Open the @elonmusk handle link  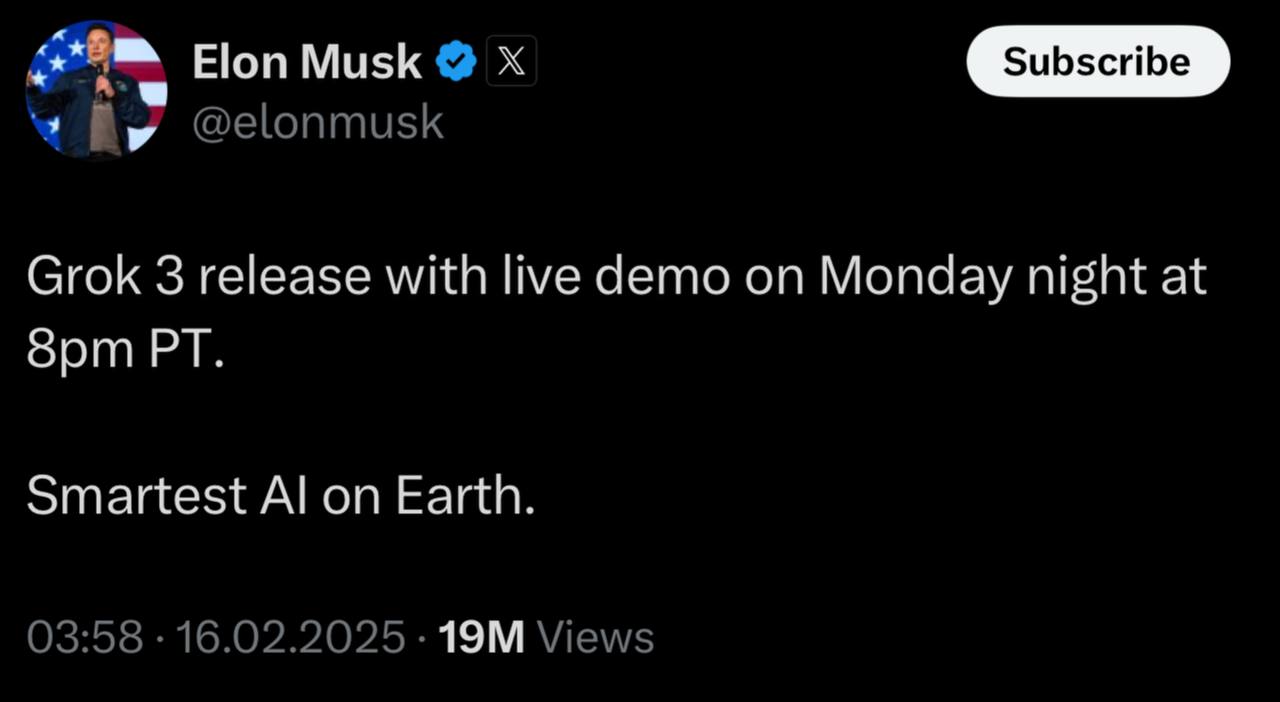(x=317, y=122)
